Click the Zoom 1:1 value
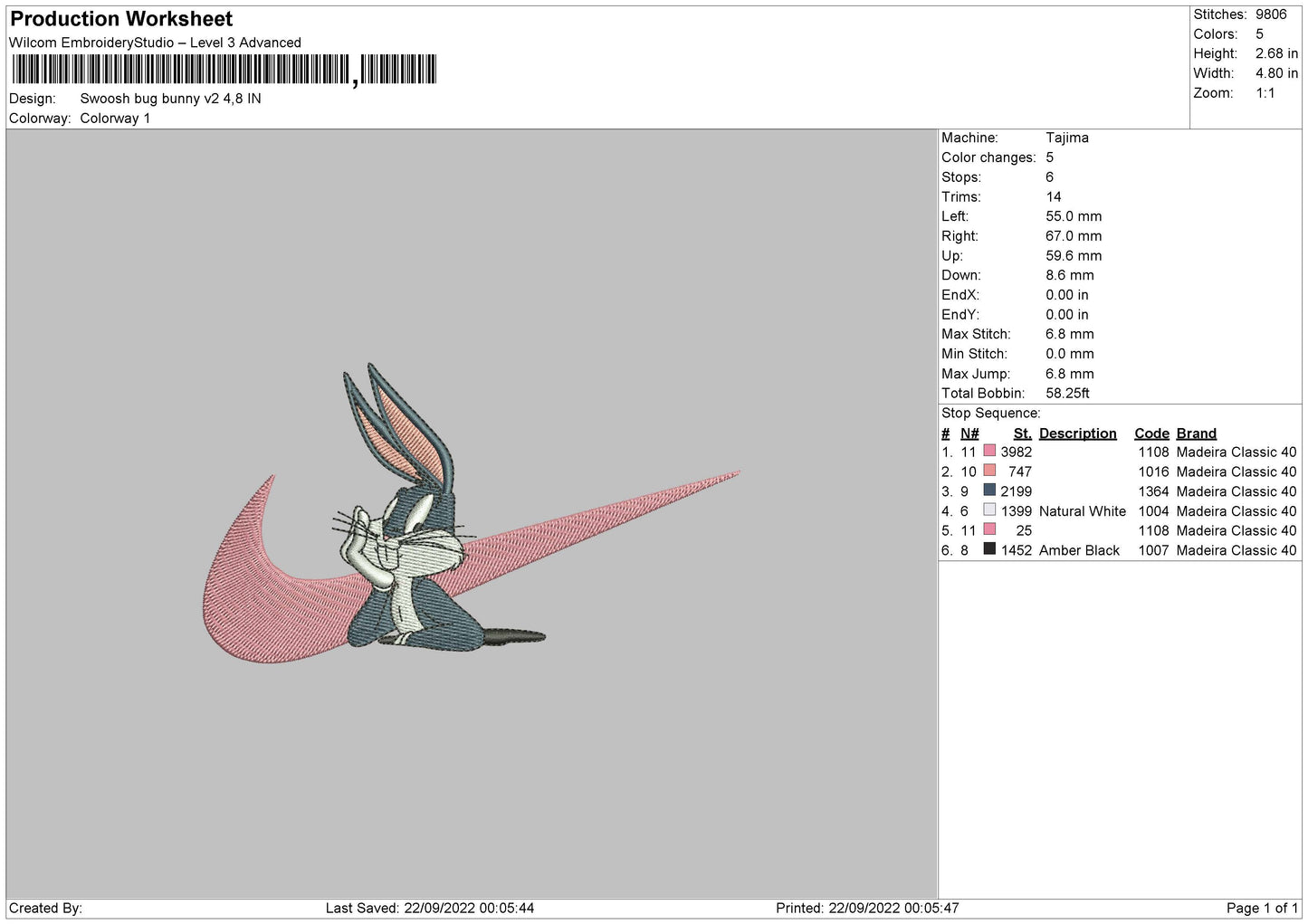Image resolution: width=1308 pixels, height=924 pixels. tap(1265, 93)
